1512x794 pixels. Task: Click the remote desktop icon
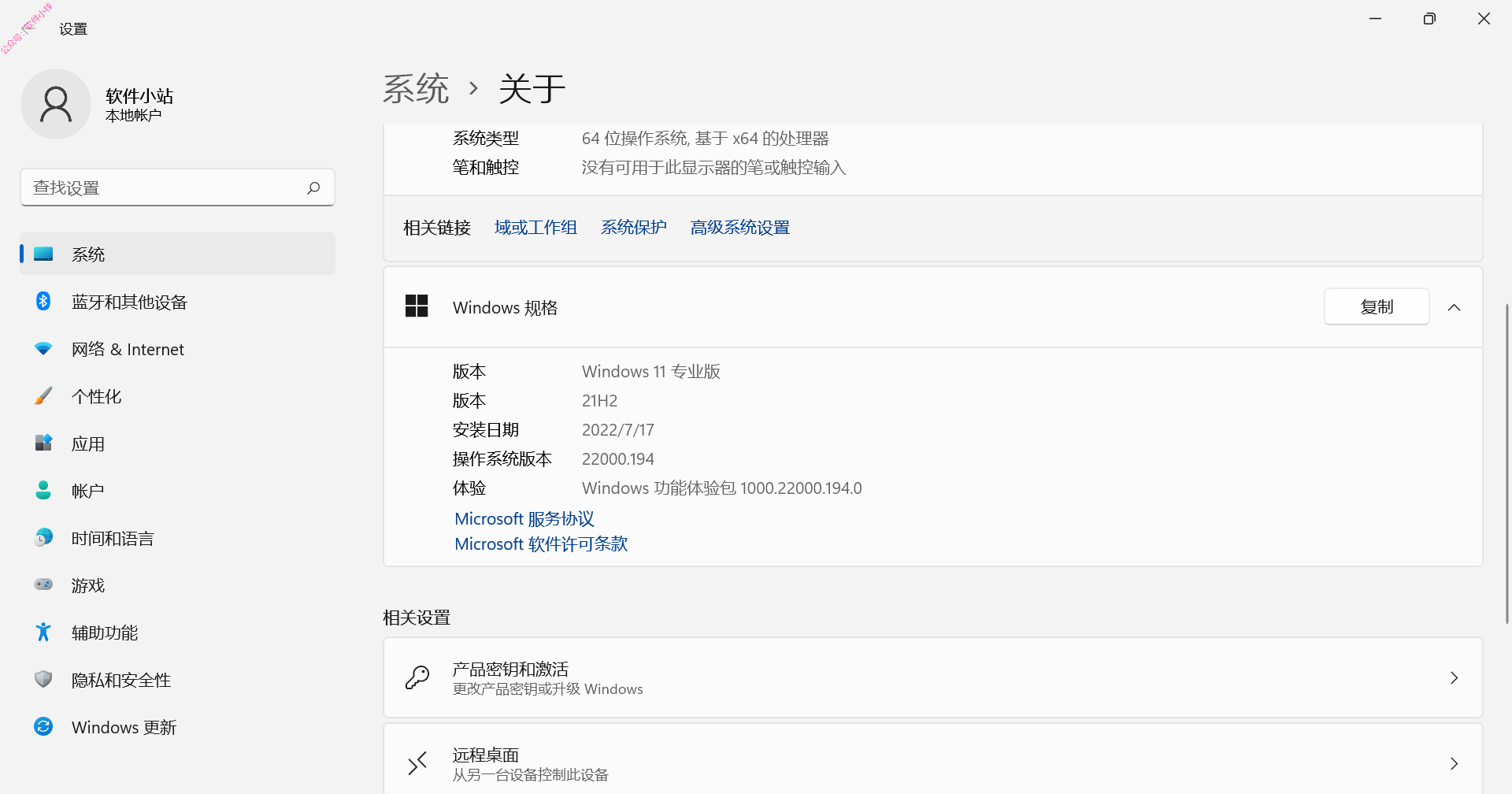coord(417,763)
